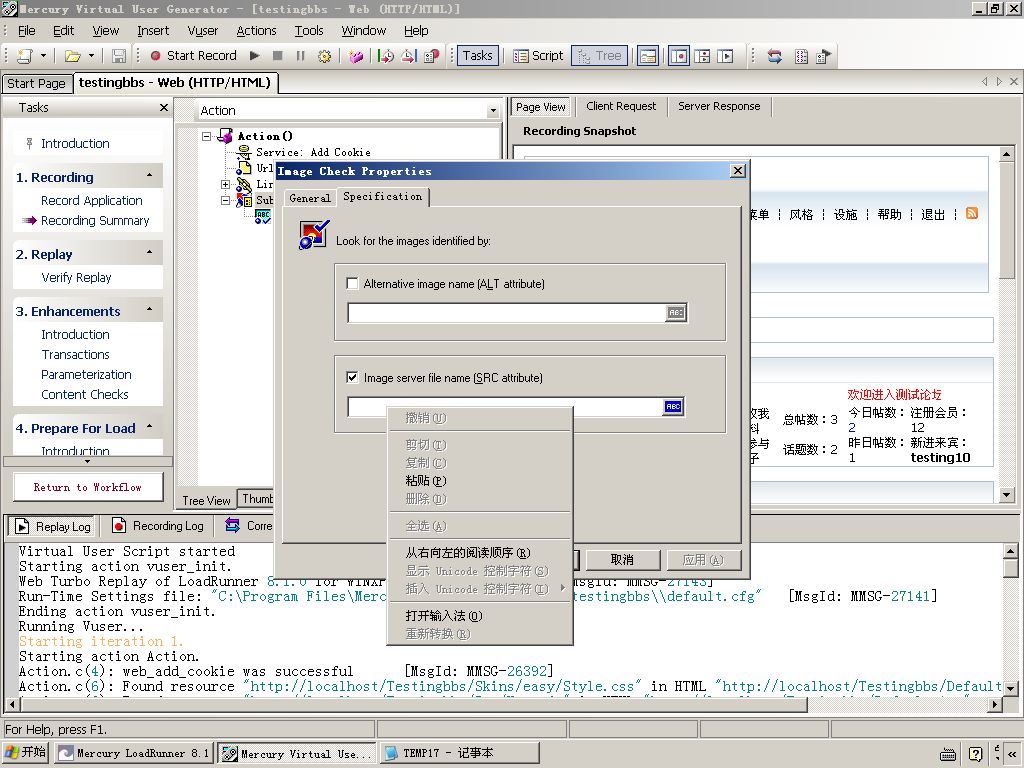Viewport: 1024px width, 768px height.
Task: Click the layout icon with play arrow
Action: 726,56
